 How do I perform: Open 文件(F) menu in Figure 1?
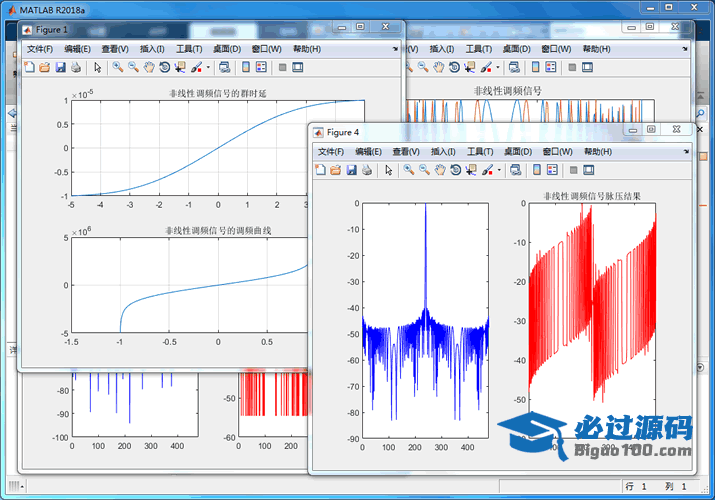click(x=40, y=49)
